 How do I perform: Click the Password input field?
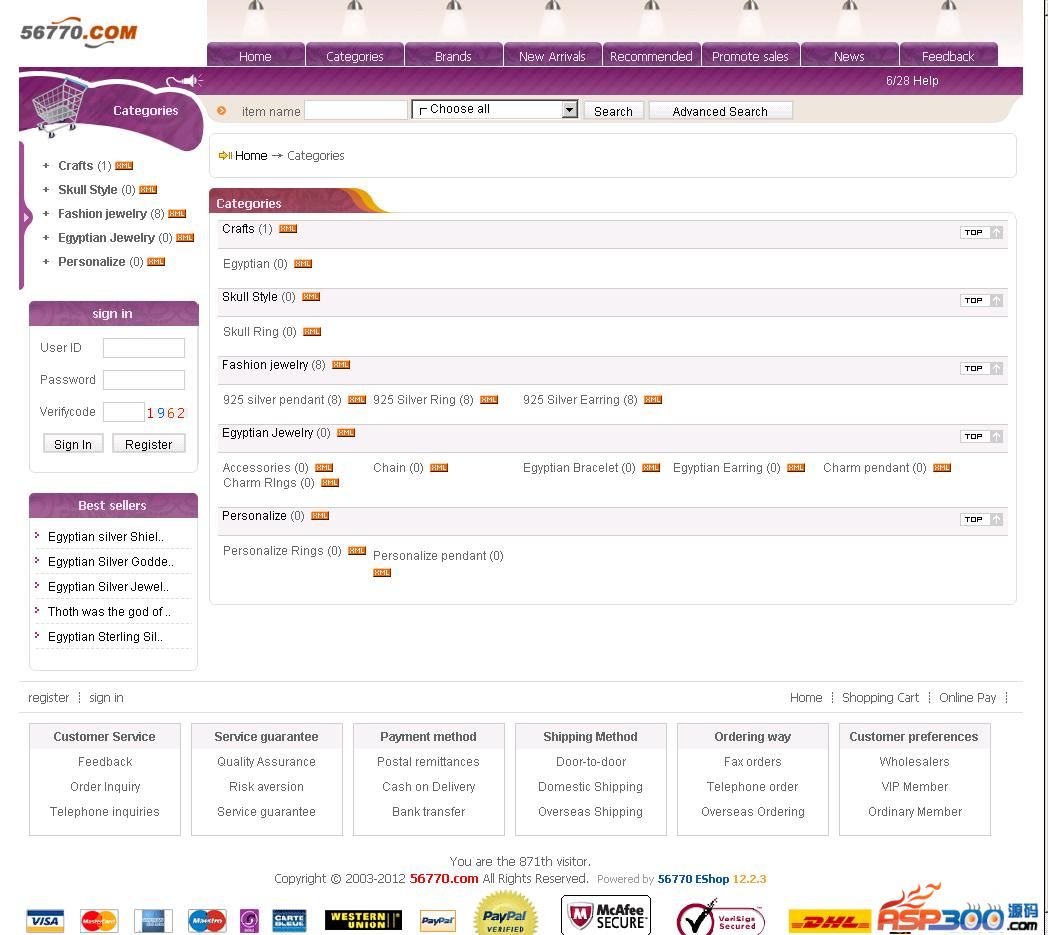click(144, 380)
